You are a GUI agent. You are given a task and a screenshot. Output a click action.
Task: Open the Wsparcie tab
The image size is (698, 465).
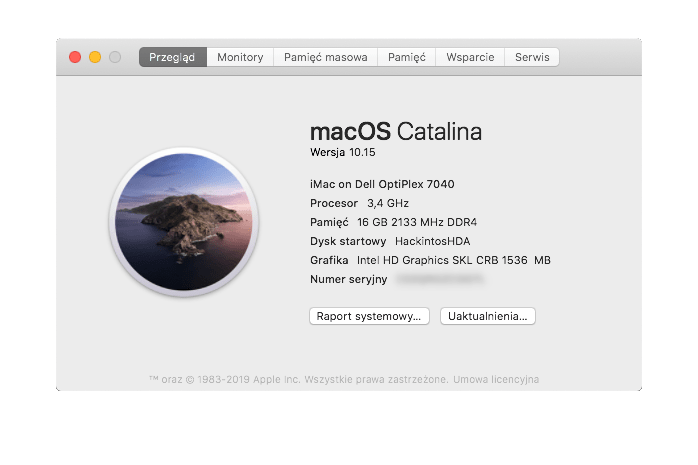[x=470, y=57]
